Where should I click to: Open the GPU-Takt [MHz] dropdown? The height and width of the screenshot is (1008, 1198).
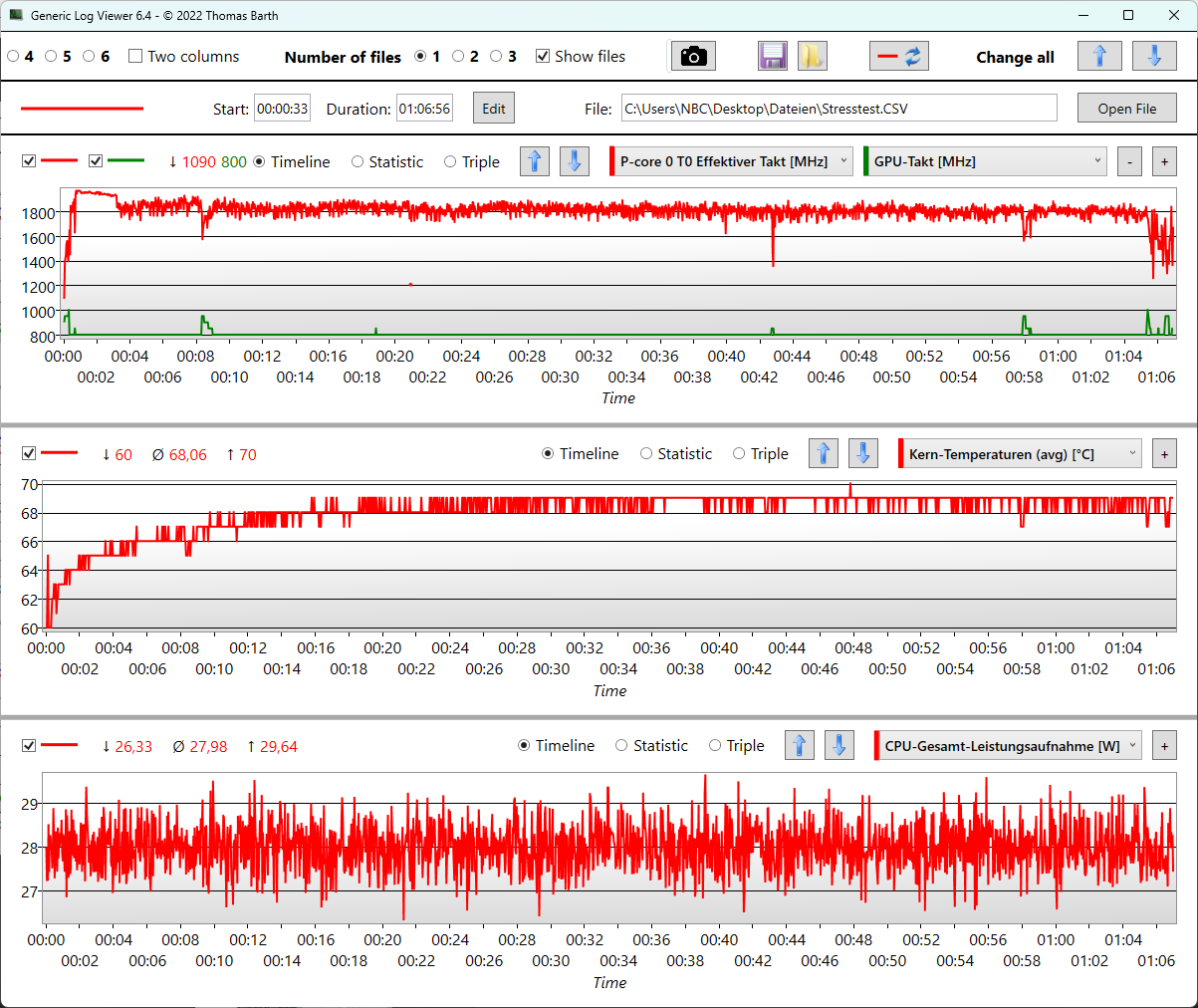[x=986, y=161]
